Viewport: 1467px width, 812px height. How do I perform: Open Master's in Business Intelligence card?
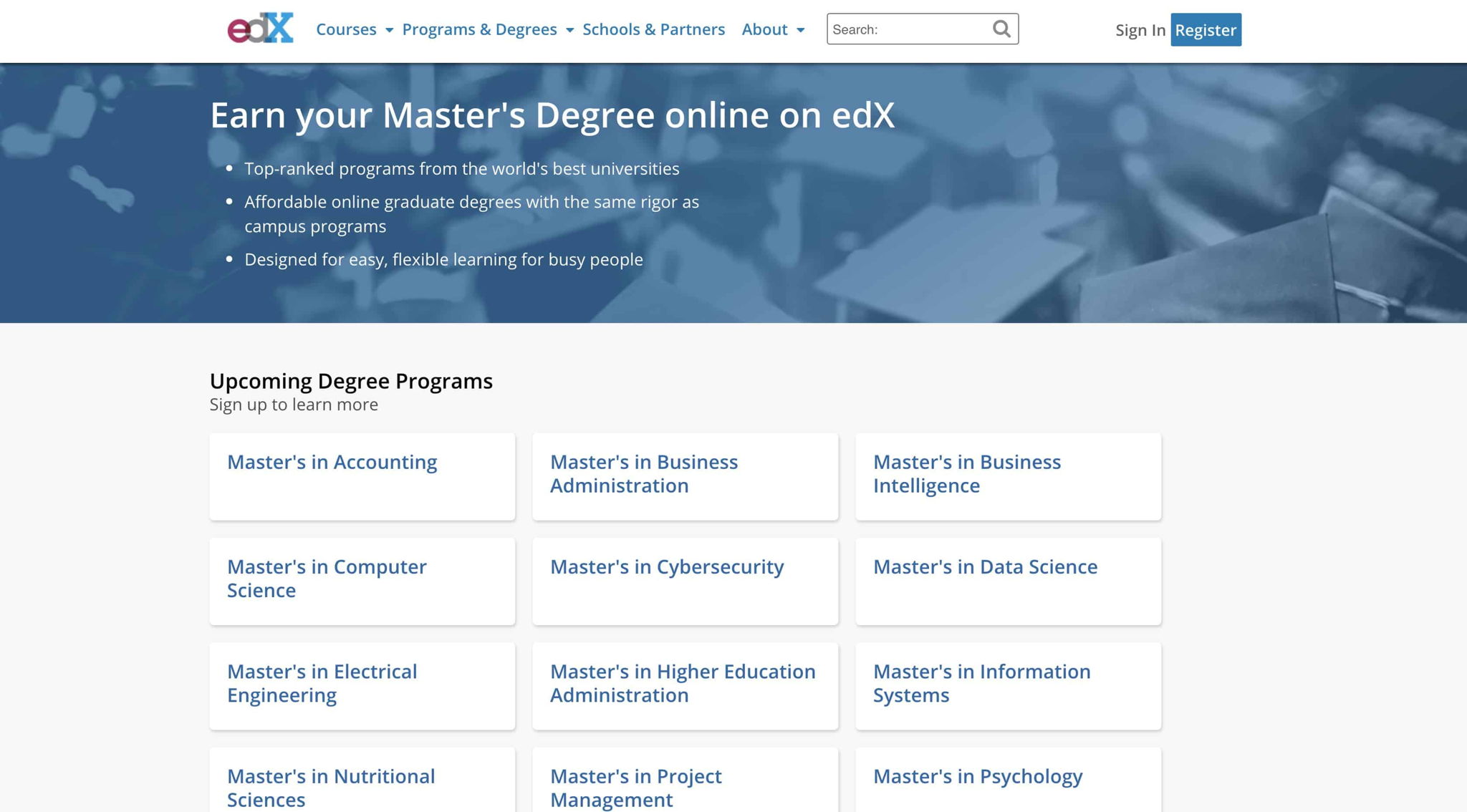pos(1009,476)
